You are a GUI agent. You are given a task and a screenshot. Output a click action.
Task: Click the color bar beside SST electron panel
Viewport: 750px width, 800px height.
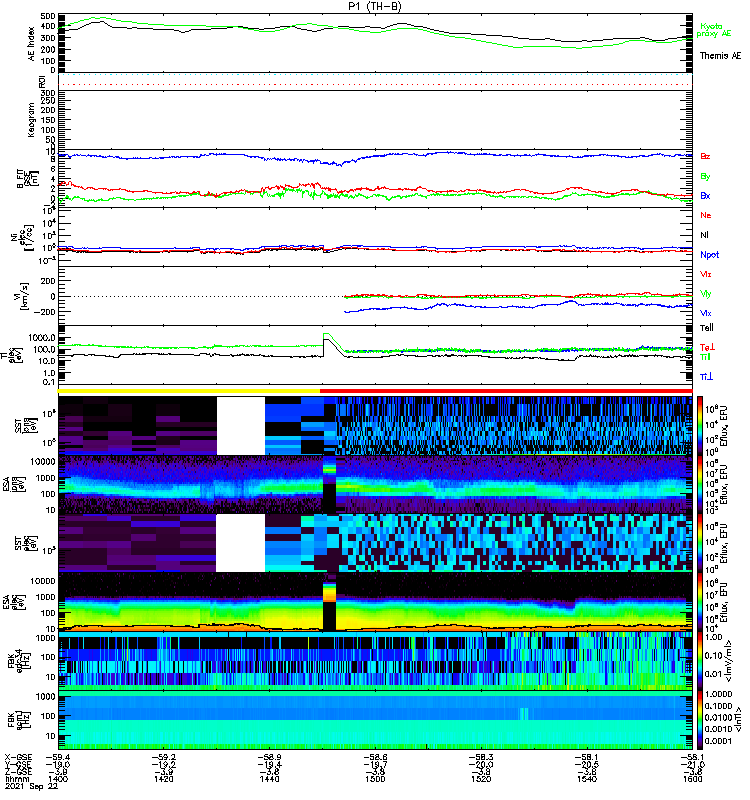(700, 543)
